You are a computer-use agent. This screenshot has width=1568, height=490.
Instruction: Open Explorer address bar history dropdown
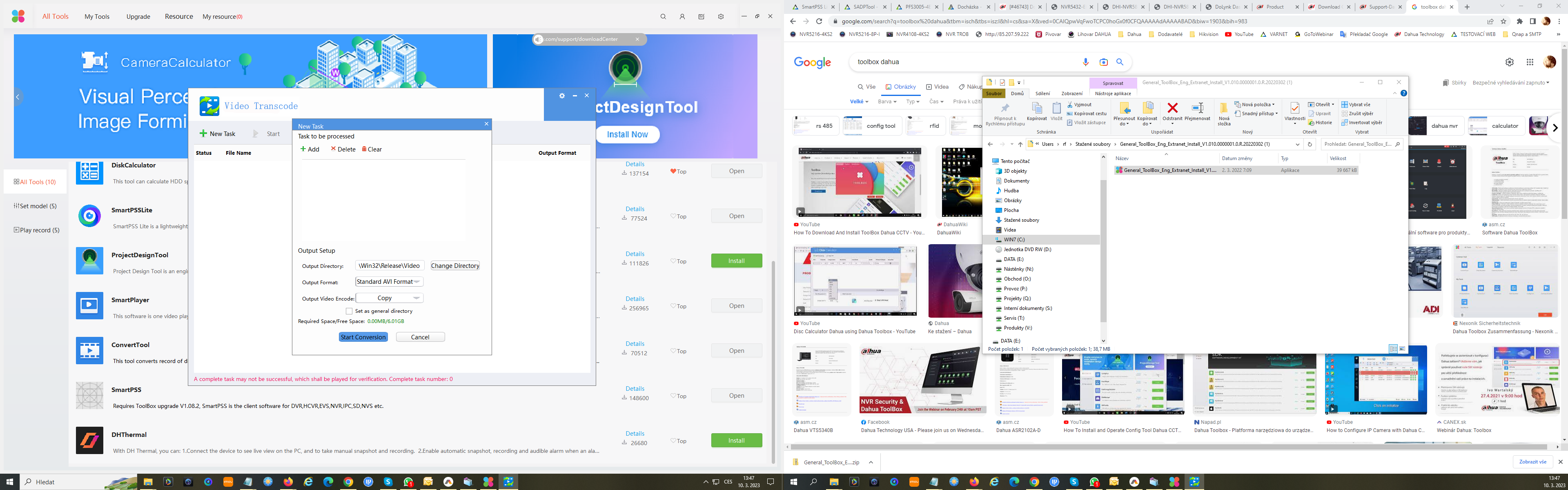click(x=1298, y=144)
